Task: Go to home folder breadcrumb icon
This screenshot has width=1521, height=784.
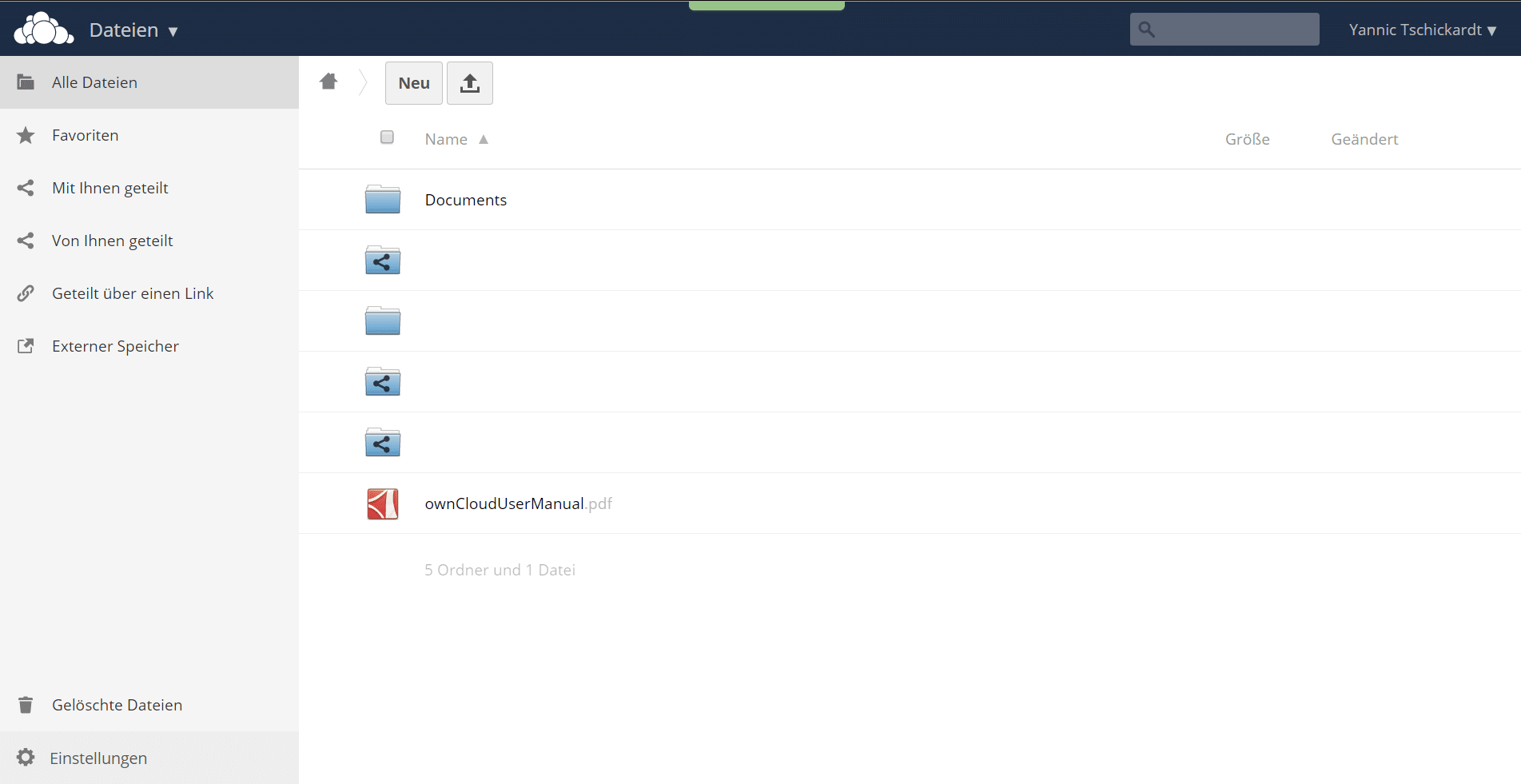Action: 328,82
